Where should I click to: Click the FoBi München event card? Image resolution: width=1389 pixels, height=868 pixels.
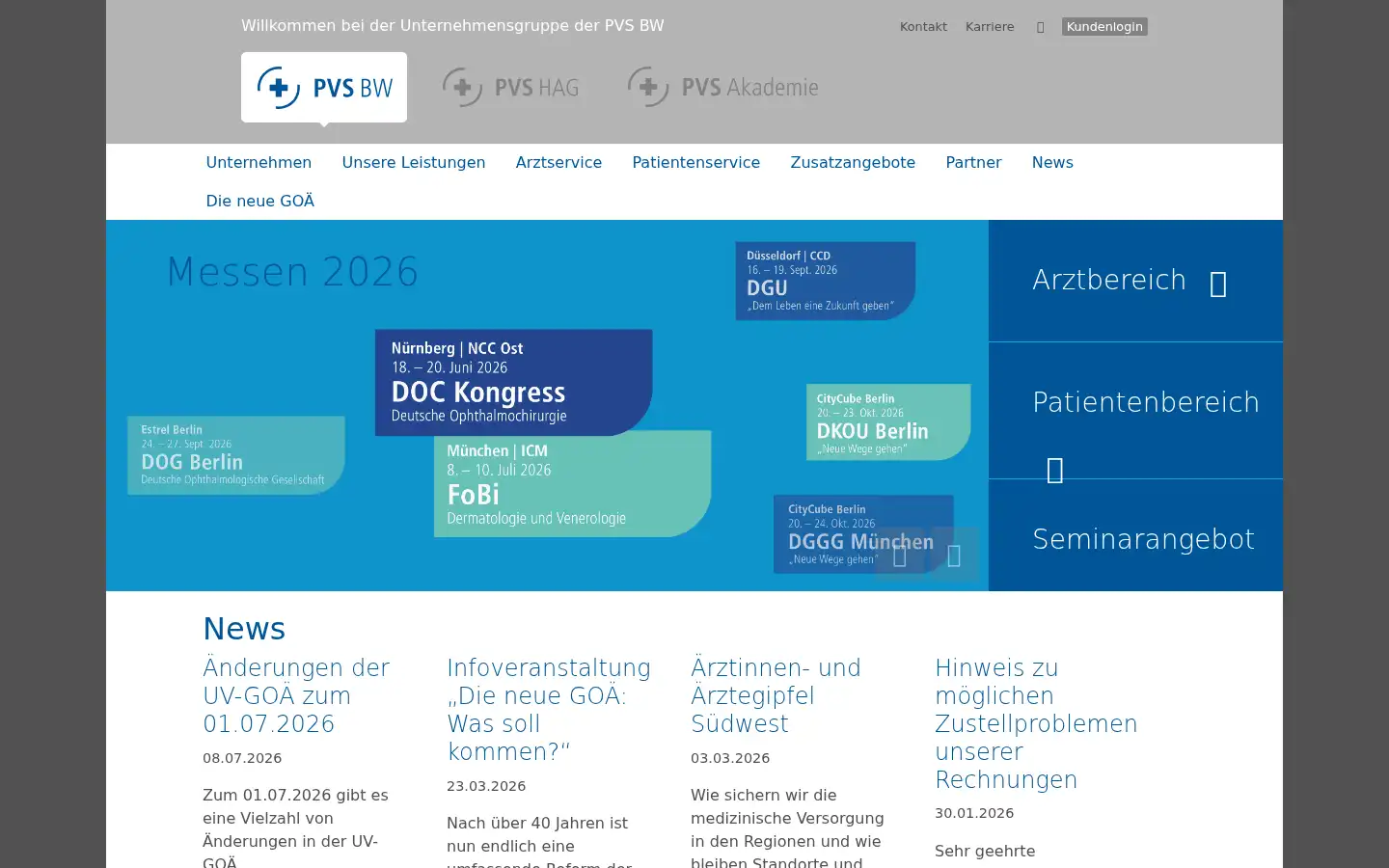573,483
